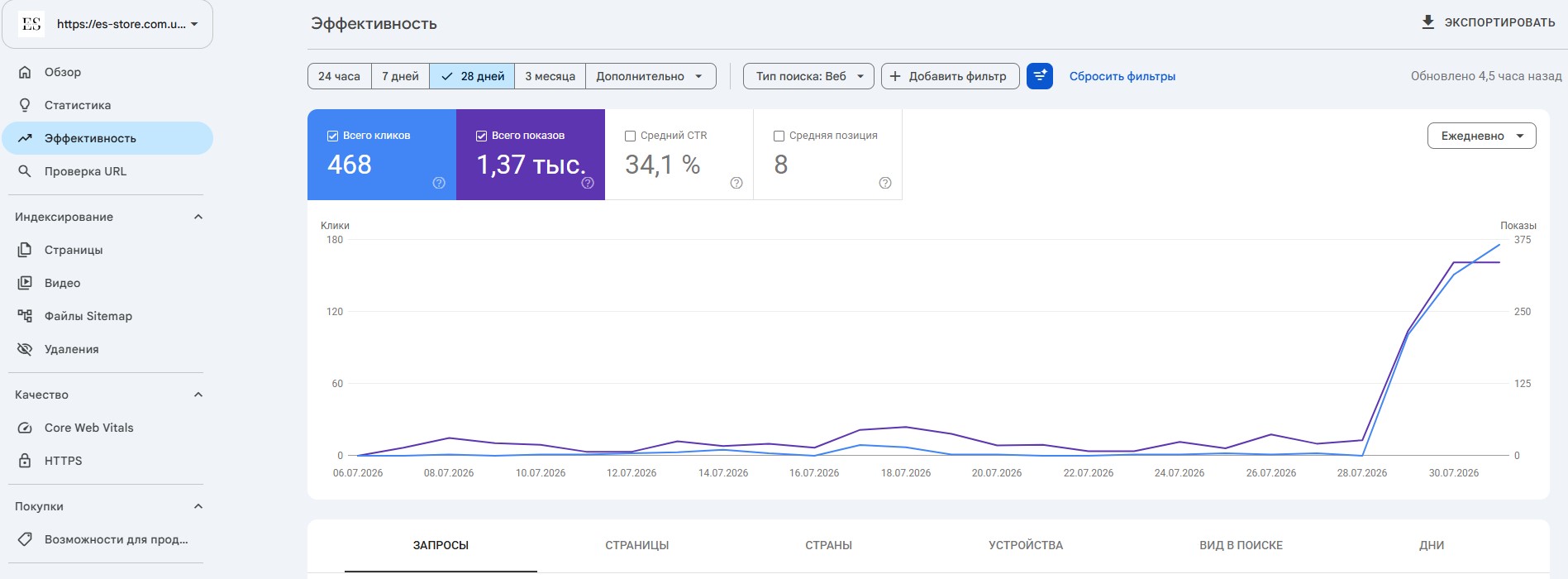
Task: Select the 24 часа date range
Action: pyautogui.click(x=340, y=76)
